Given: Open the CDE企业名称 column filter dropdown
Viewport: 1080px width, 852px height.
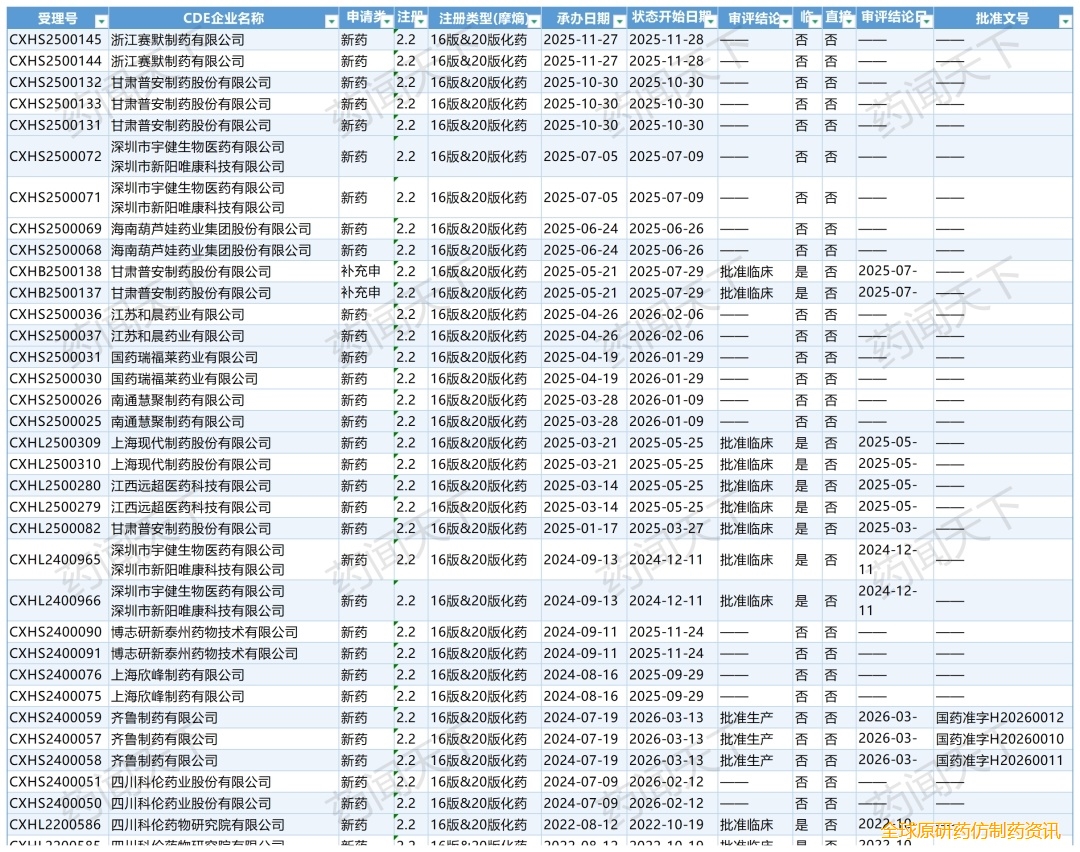Looking at the screenshot, I should click(x=331, y=21).
